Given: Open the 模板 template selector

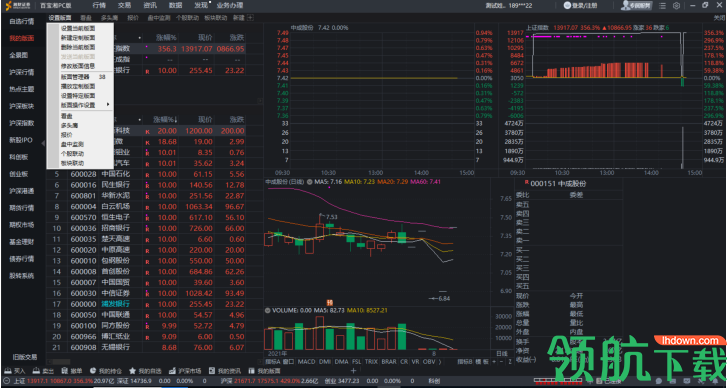Looking at the screenshot, I should pyautogui.click(x=482, y=362).
